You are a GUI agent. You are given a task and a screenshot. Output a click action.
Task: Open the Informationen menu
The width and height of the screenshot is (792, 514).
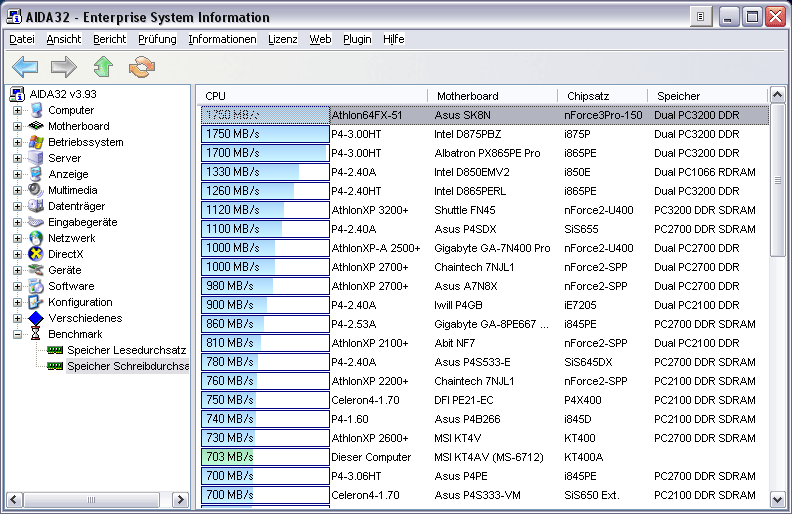[x=222, y=39]
